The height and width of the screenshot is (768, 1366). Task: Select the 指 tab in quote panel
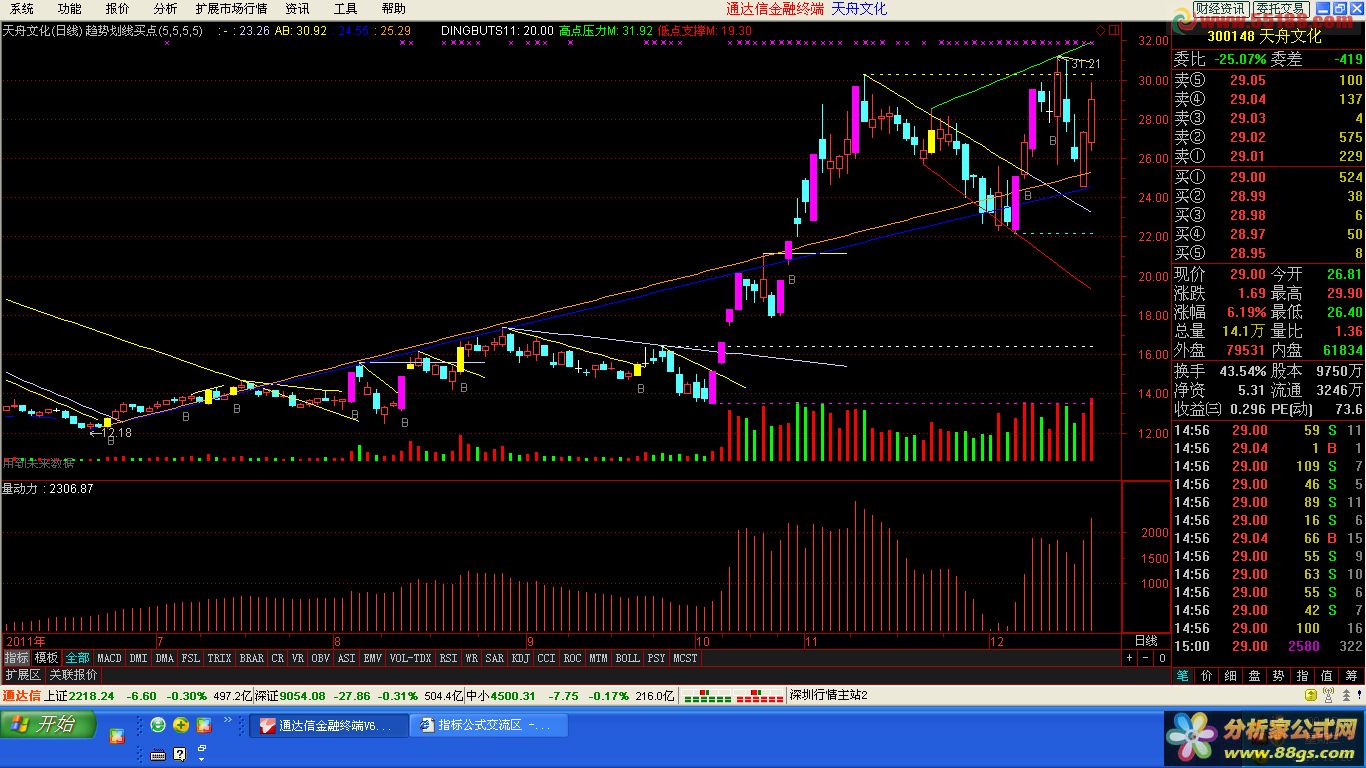pos(1303,676)
